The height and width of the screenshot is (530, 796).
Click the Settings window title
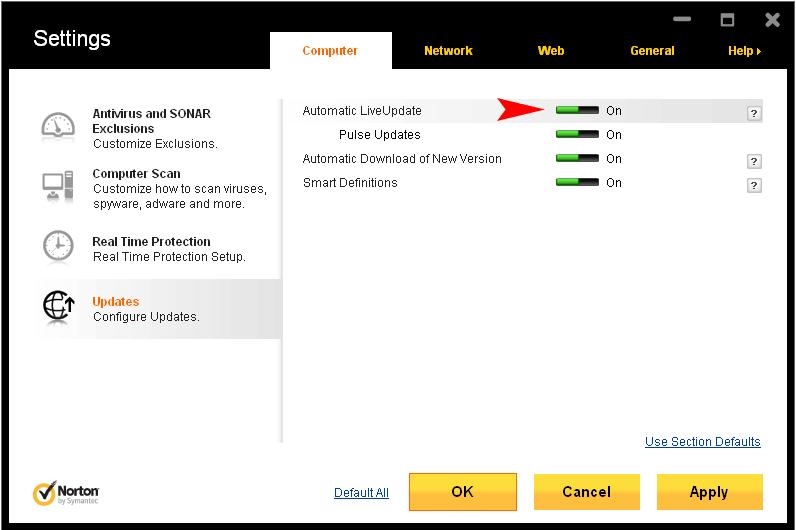pos(72,39)
